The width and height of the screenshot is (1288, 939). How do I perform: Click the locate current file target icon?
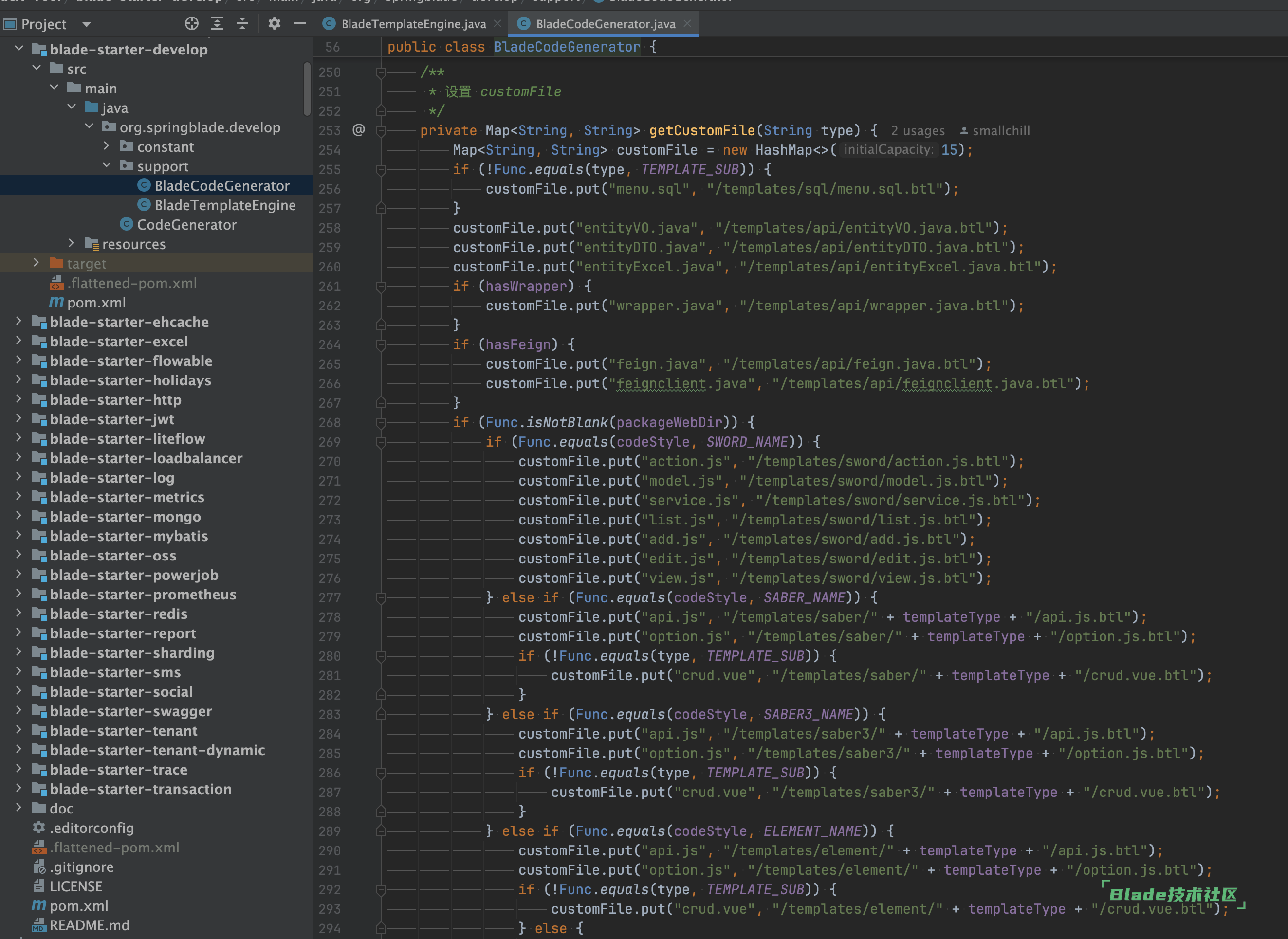click(192, 23)
